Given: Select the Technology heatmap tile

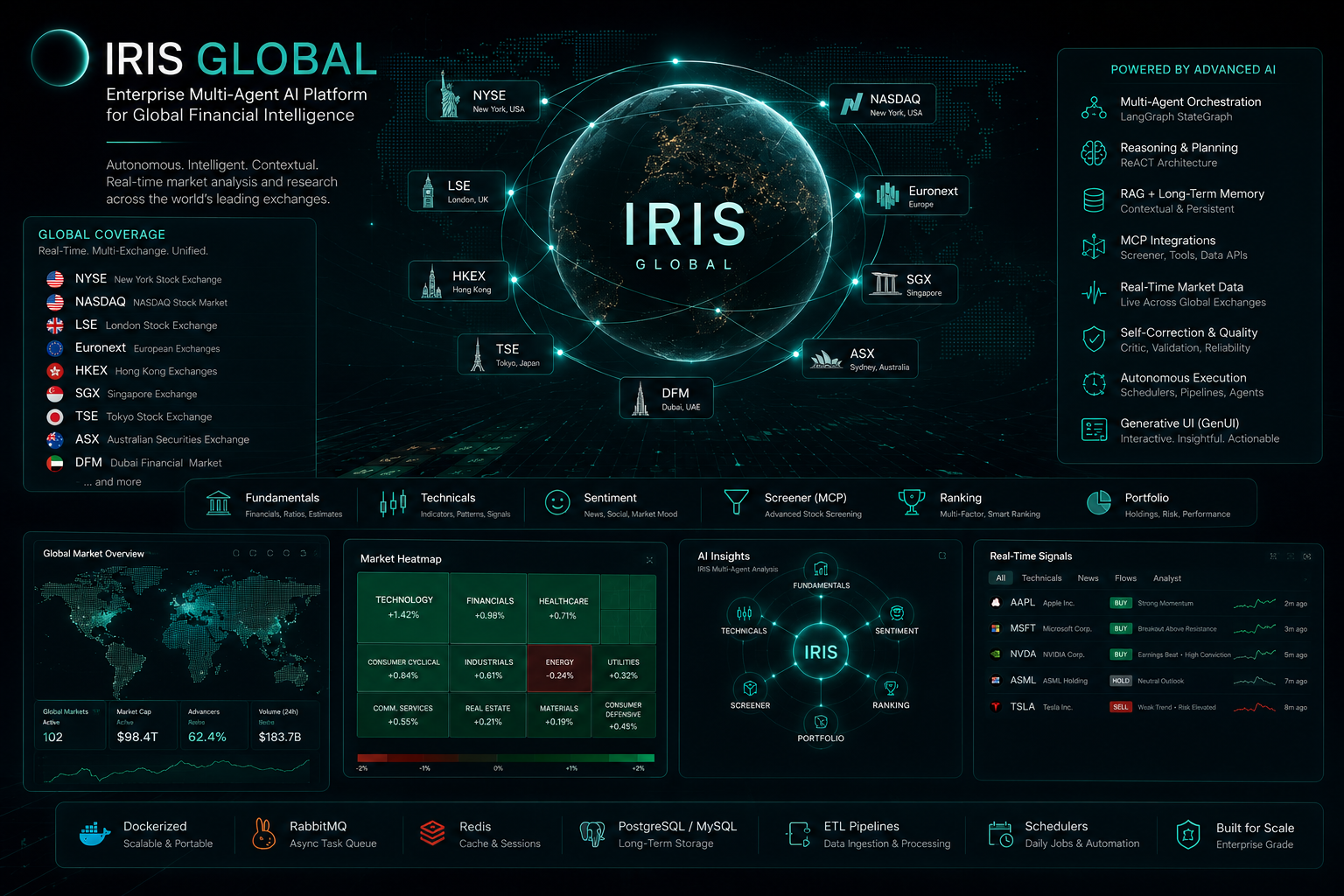Looking at the screenshot, I should [403, 608].
